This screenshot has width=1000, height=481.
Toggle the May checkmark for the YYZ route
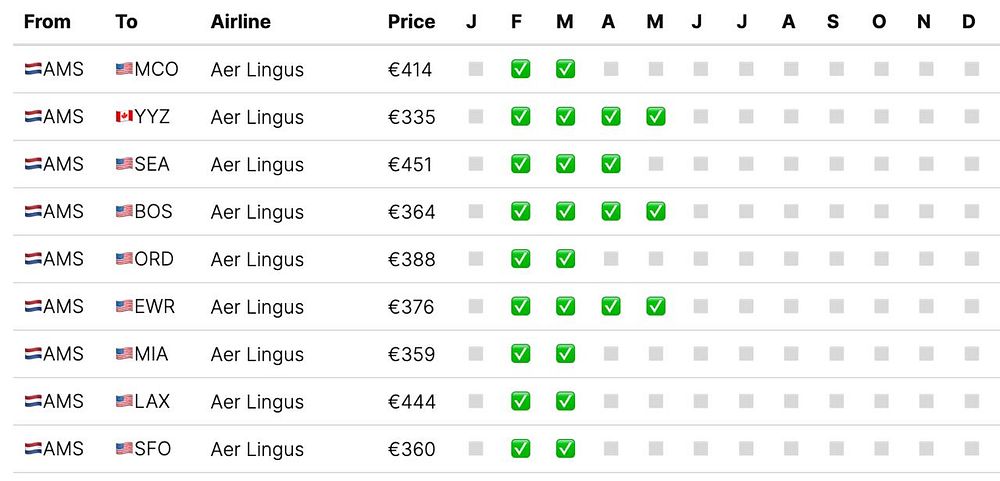[x=655, y=117]
